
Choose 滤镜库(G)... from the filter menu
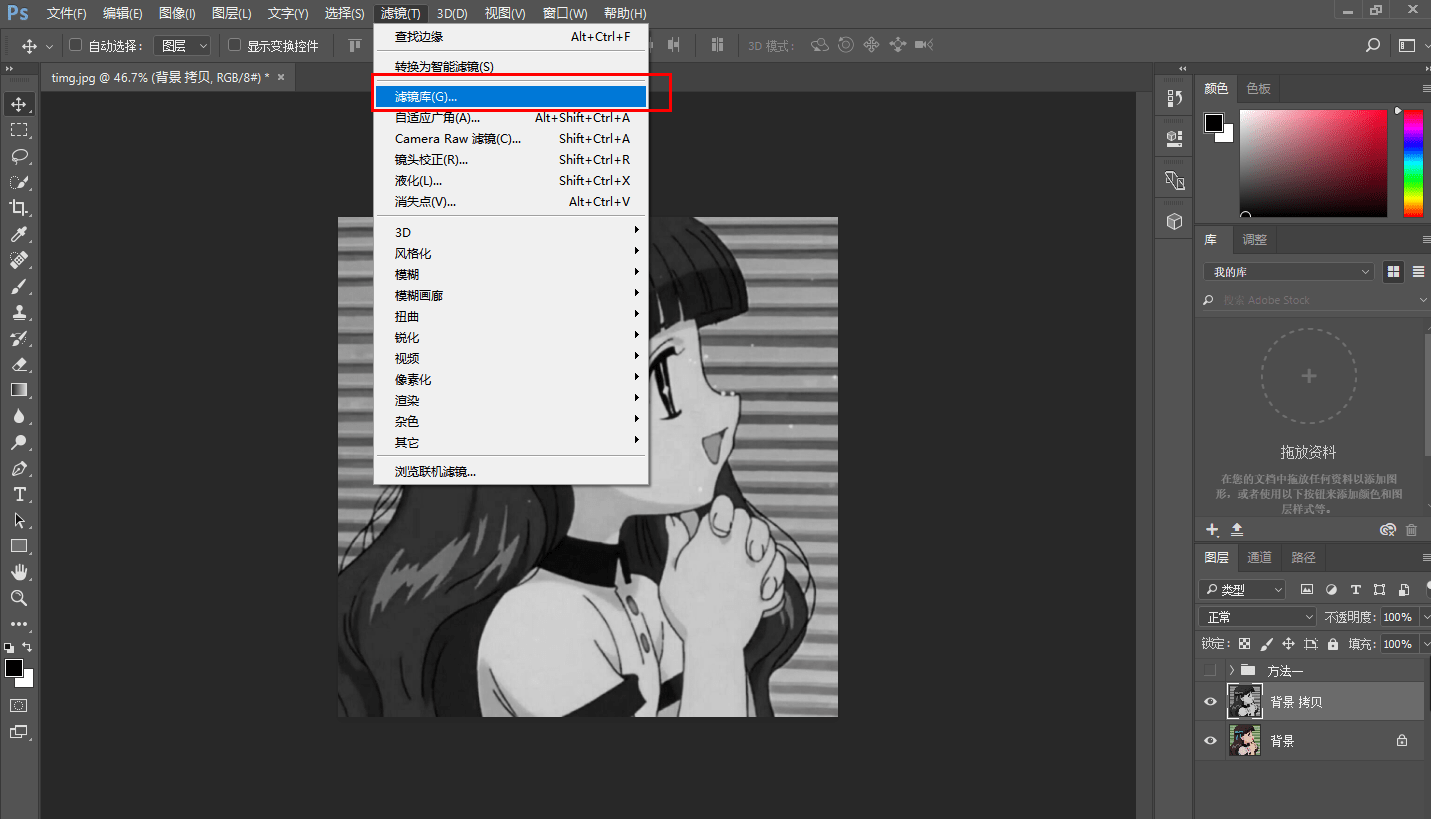511,96
